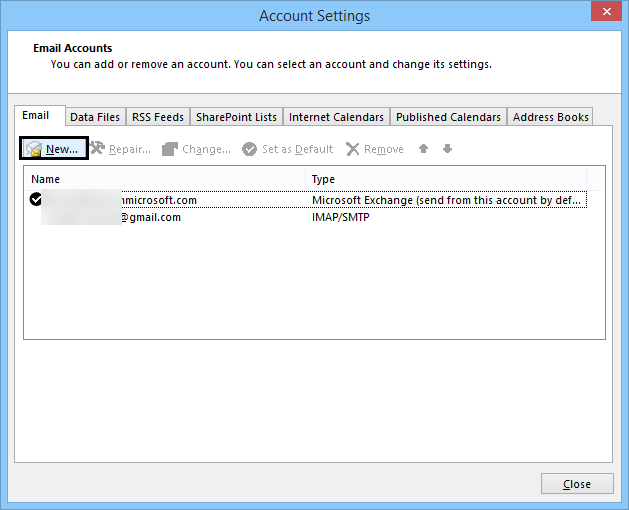Click the Microsoft Exchange type cell
The height and width of the screenshot is (510, 629).
pos(446,200)
